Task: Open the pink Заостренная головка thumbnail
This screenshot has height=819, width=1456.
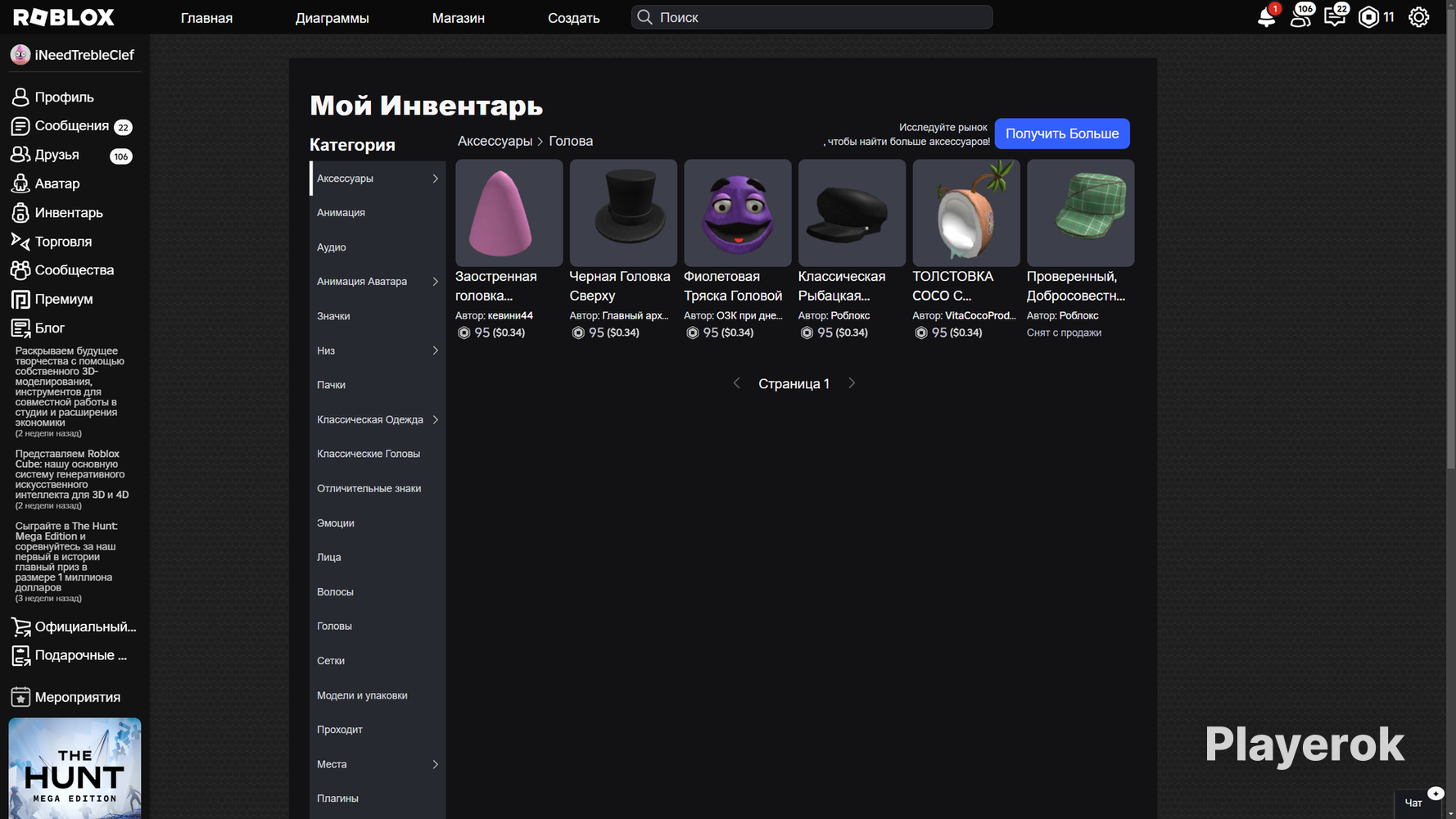Action: coord(509,213)
